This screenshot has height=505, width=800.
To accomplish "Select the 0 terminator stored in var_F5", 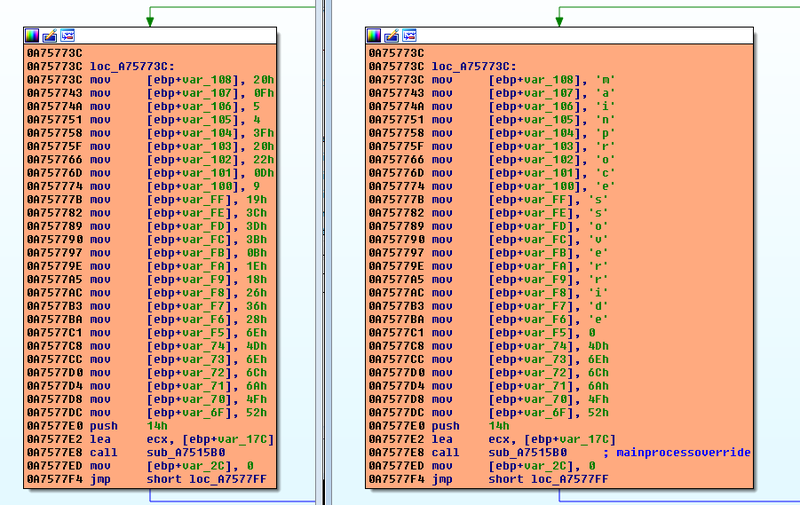I will click(592, 333).
